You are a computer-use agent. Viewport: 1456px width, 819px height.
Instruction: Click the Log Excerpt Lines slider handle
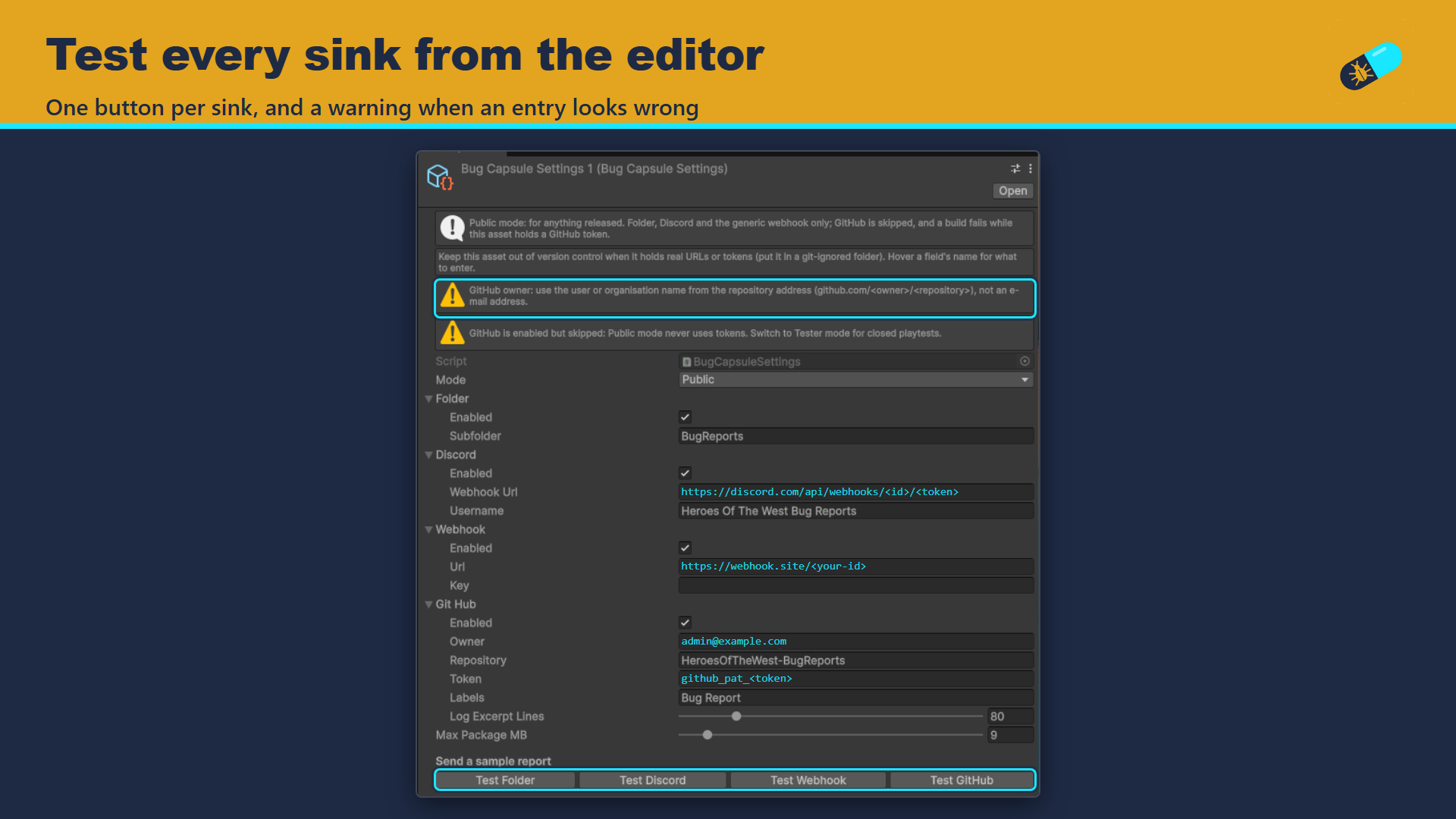pyautogui.click(x=736, y=716)
